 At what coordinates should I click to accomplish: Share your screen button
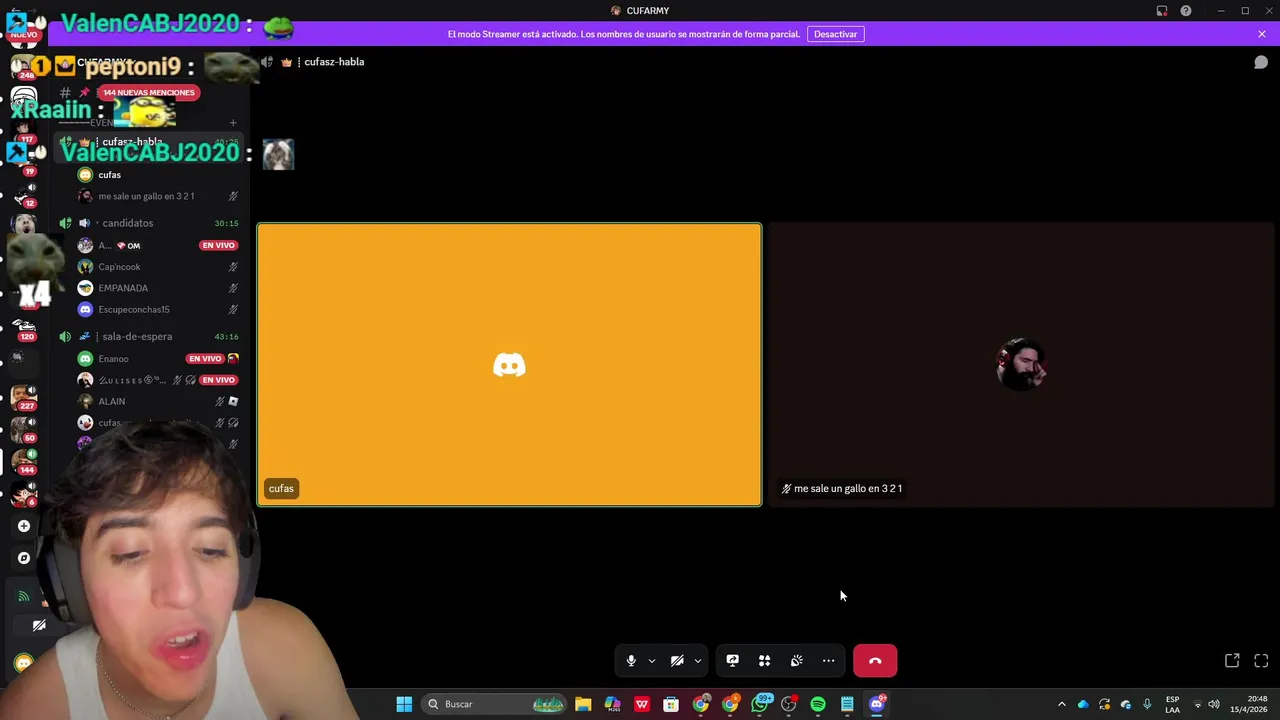732,661
